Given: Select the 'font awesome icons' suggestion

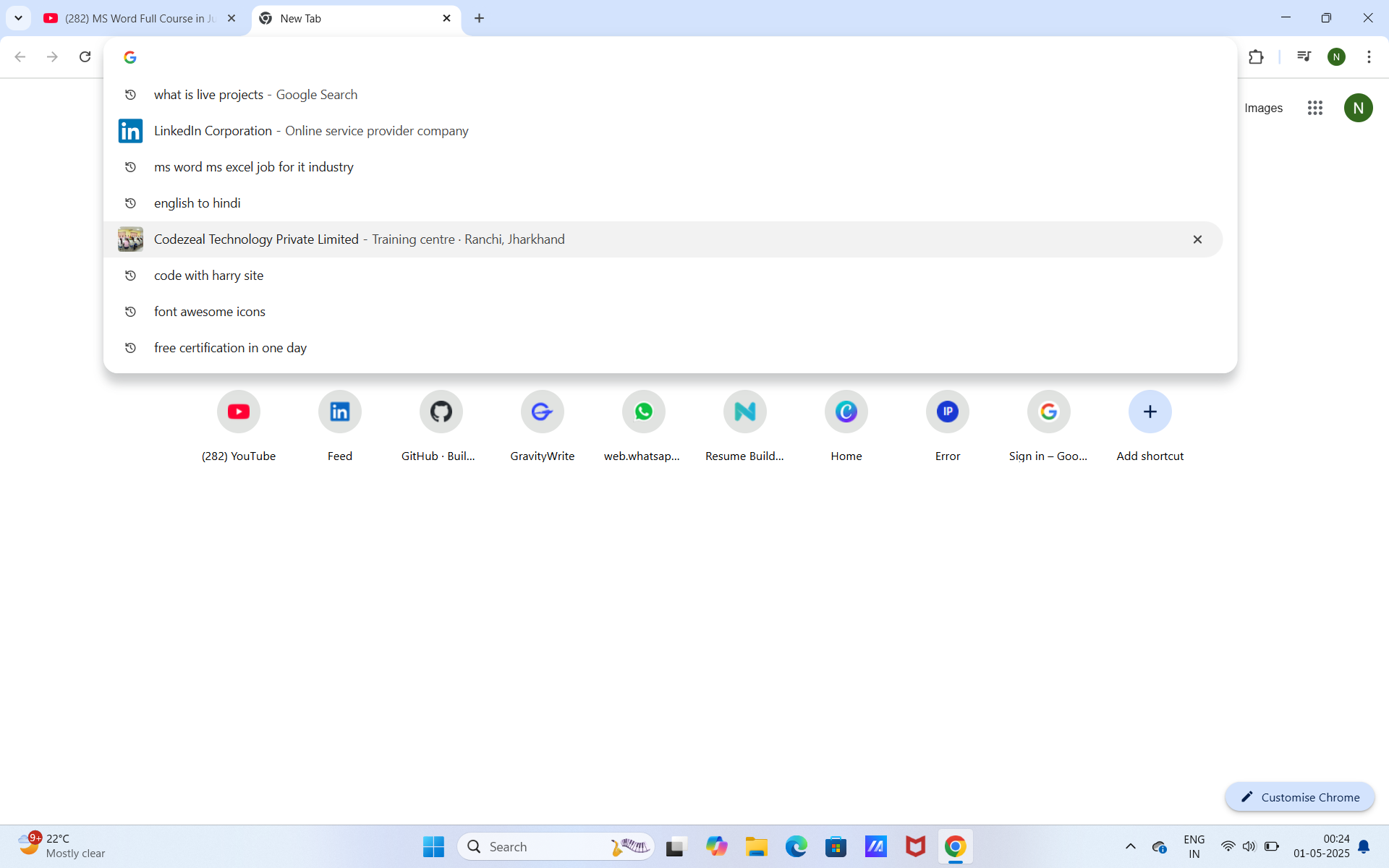Looking at the screenshot, I should [x=663, y=312].
